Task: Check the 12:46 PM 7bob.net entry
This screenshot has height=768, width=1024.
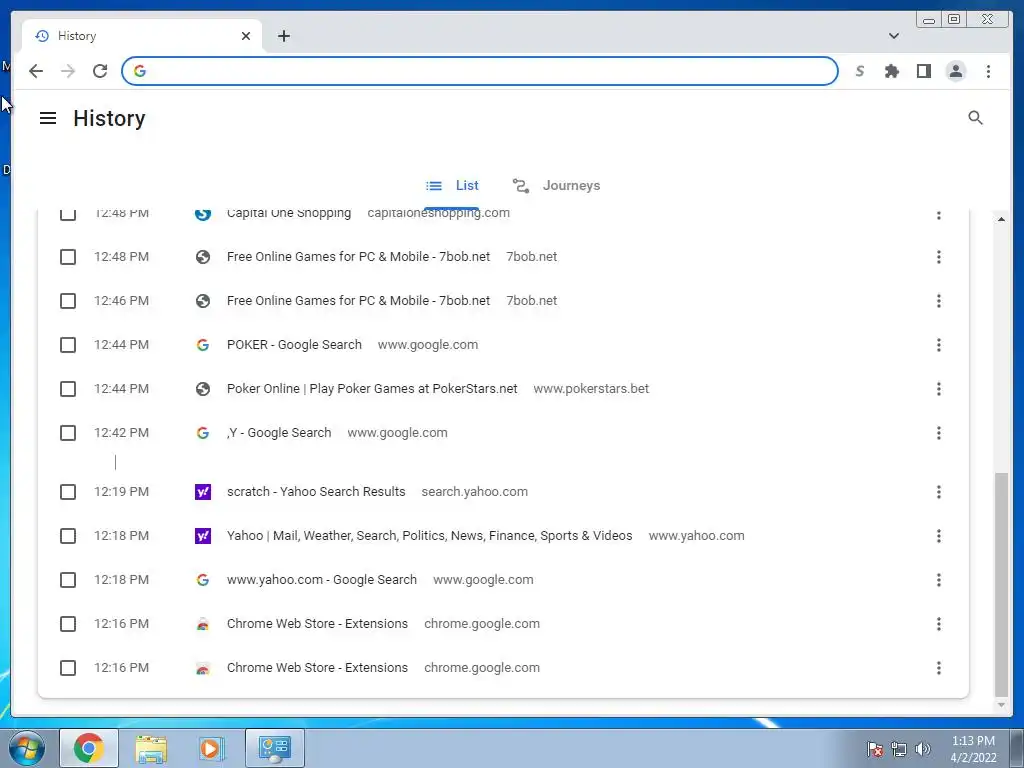Action: (x=68, y=301)
